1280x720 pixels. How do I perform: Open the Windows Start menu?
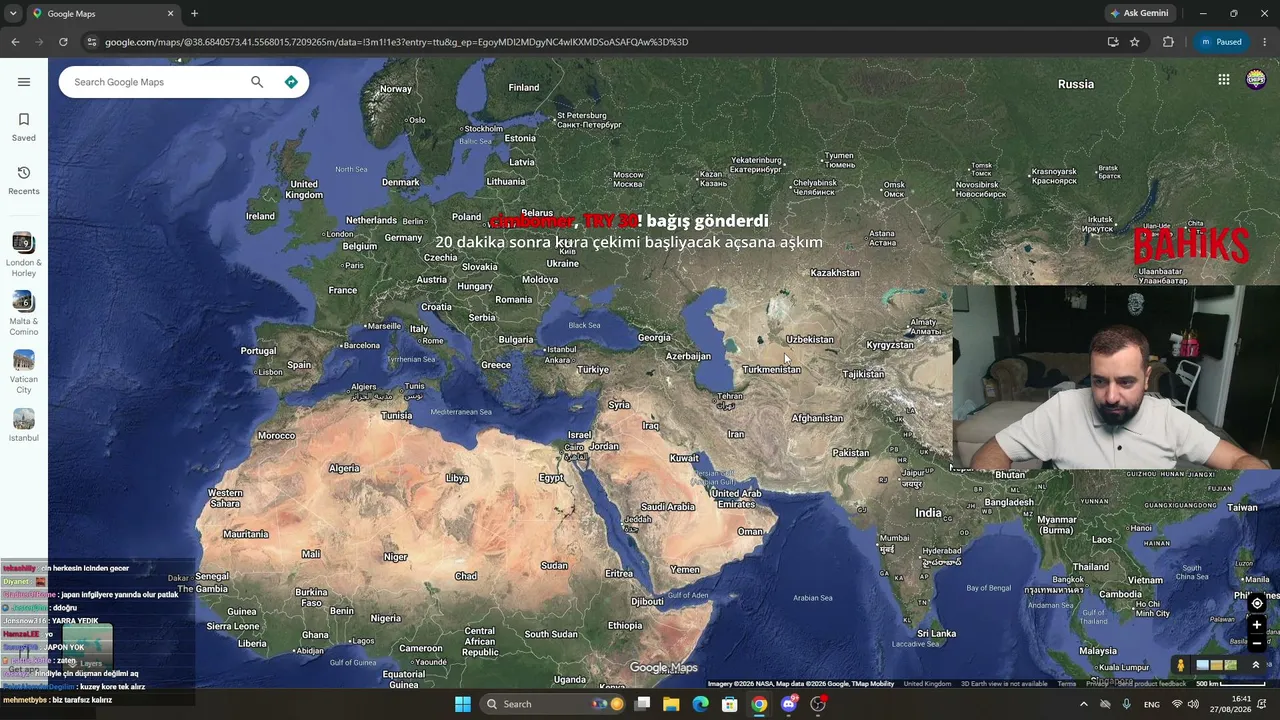click(x=463, y=704)
